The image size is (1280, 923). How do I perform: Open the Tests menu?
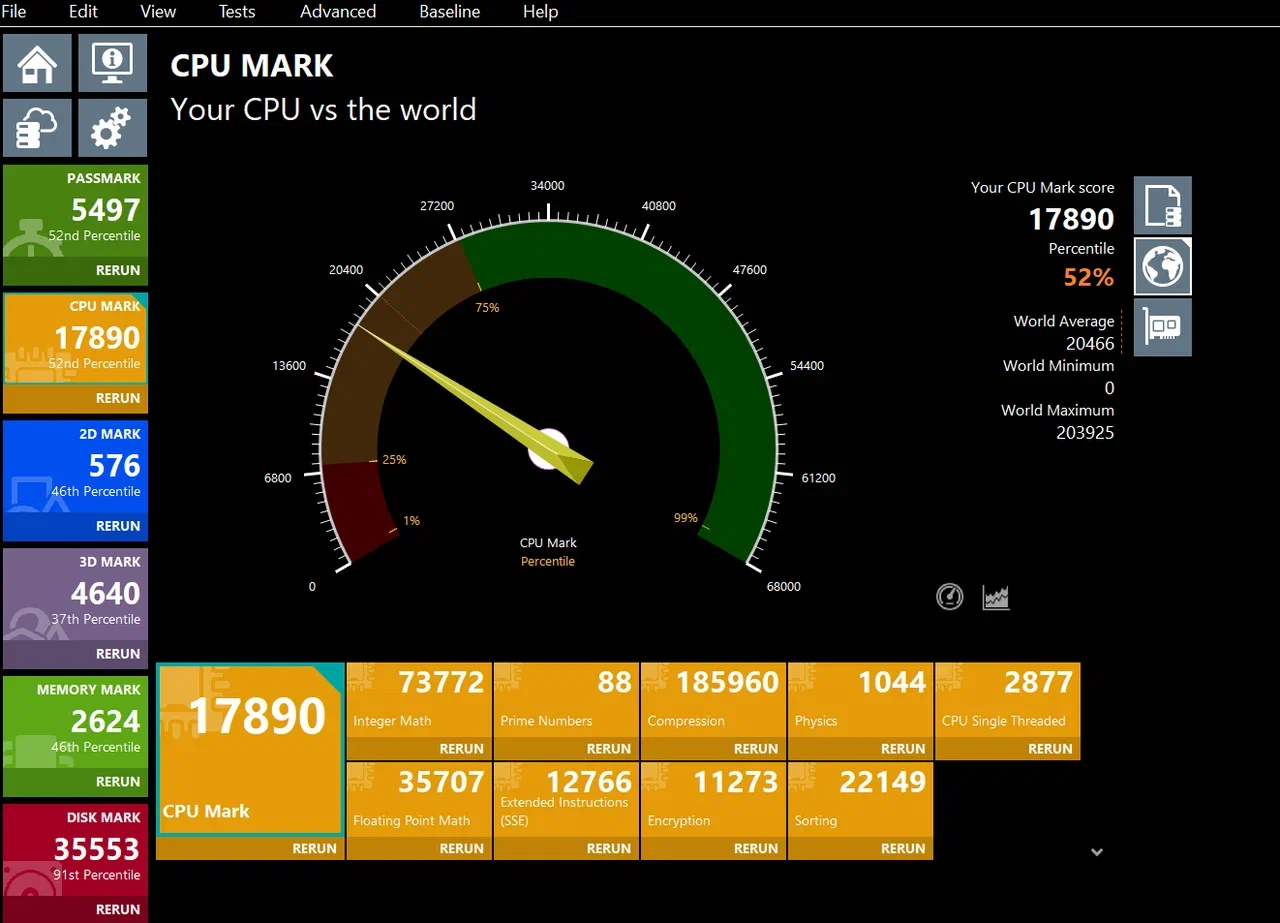(x=237, y=12)
